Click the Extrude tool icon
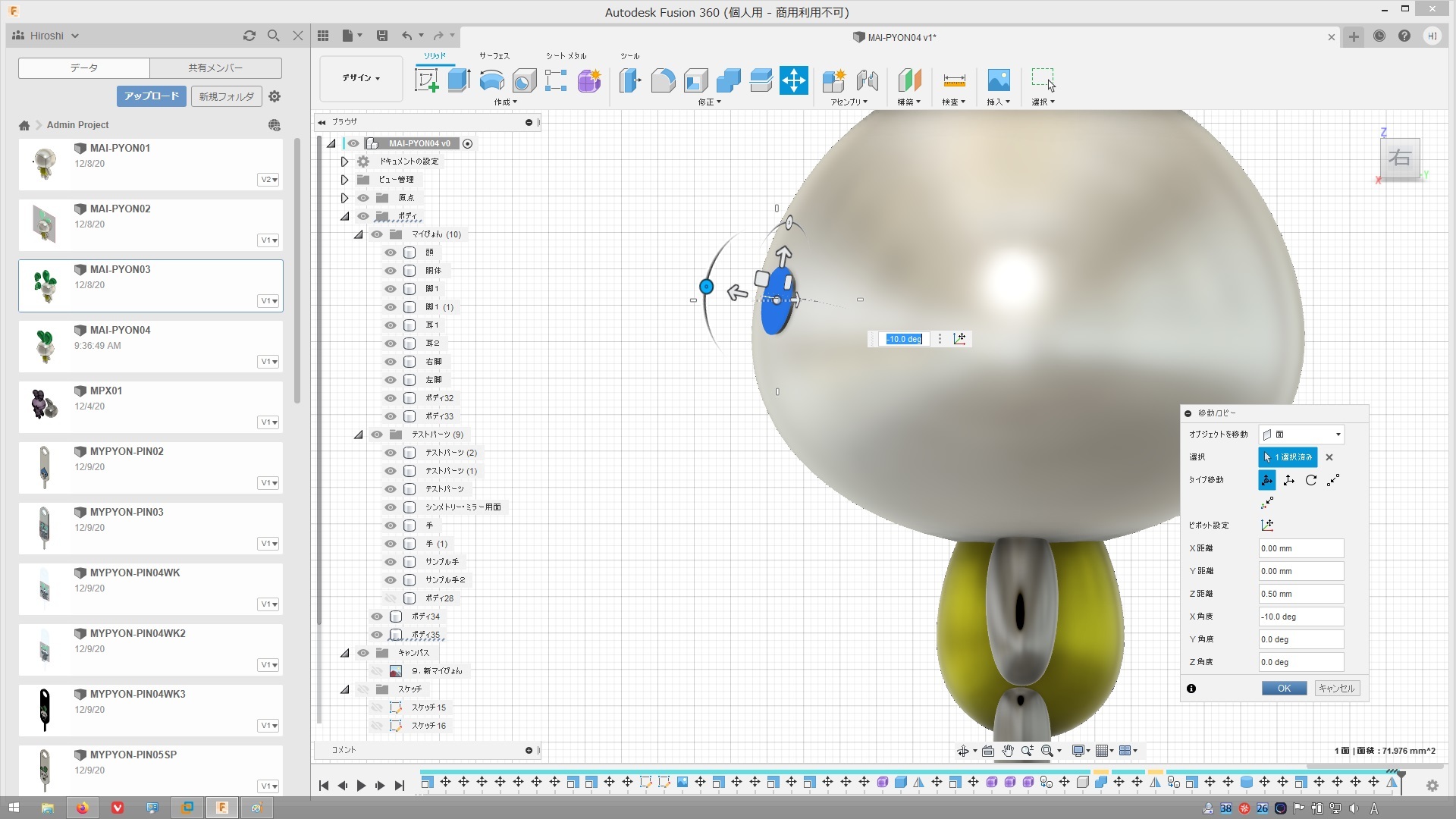This screenshot has width=1456, height=819. point(459,80)
